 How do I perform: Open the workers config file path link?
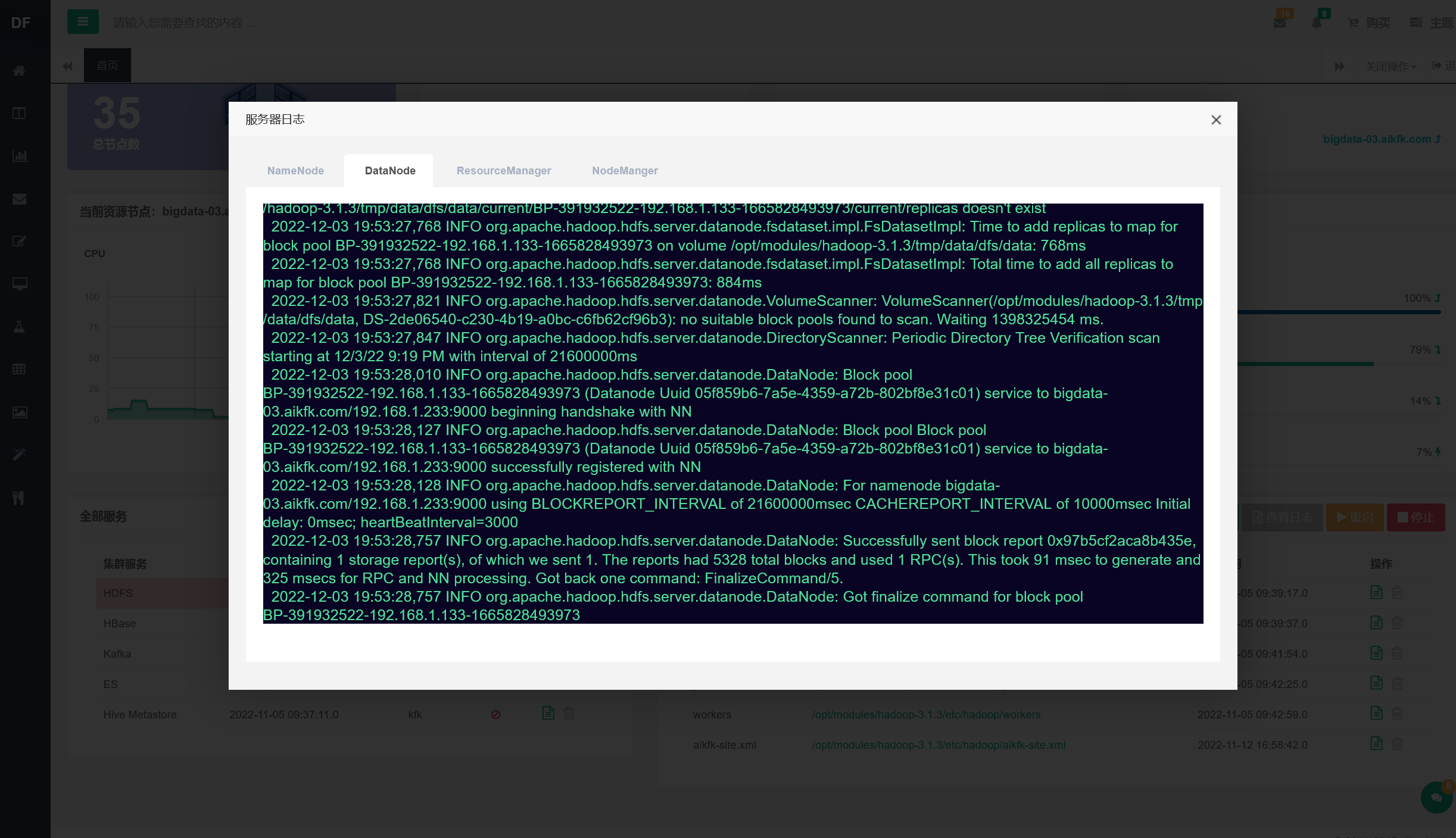(x=926, y=714)
